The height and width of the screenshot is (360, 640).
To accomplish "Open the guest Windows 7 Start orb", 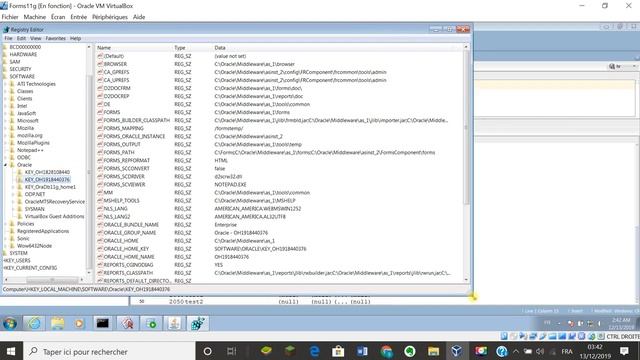I will point(10,324).
